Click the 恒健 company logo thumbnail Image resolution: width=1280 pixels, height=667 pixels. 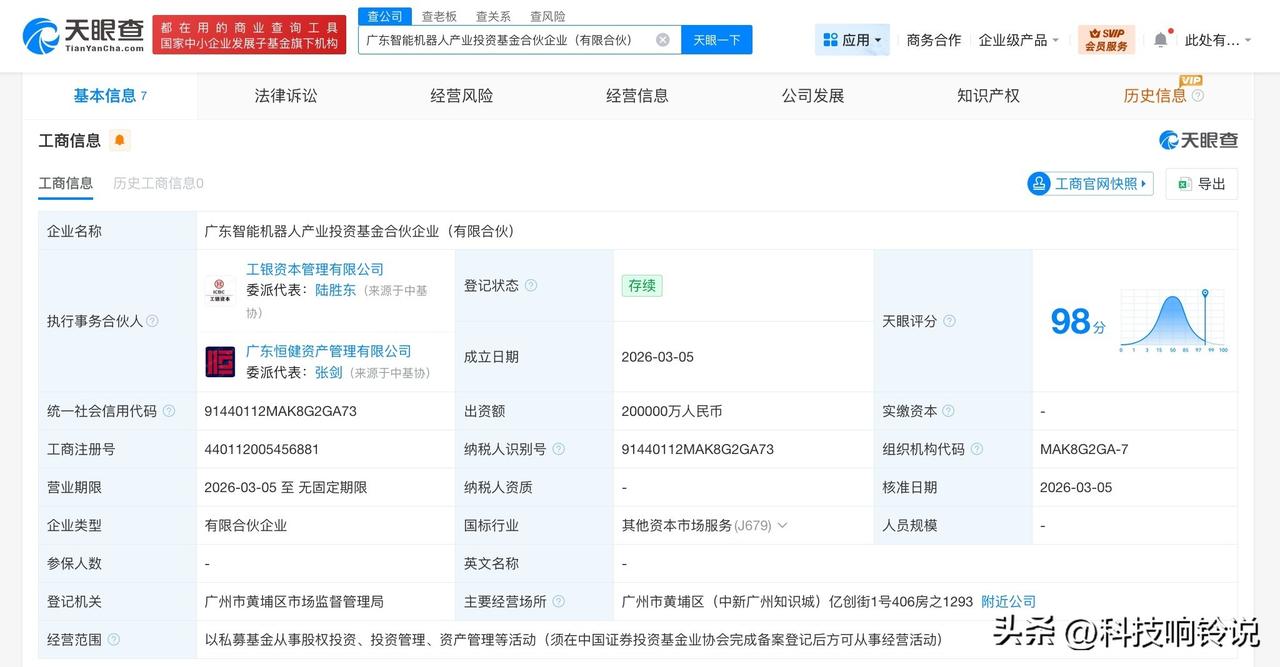(220, 362)
